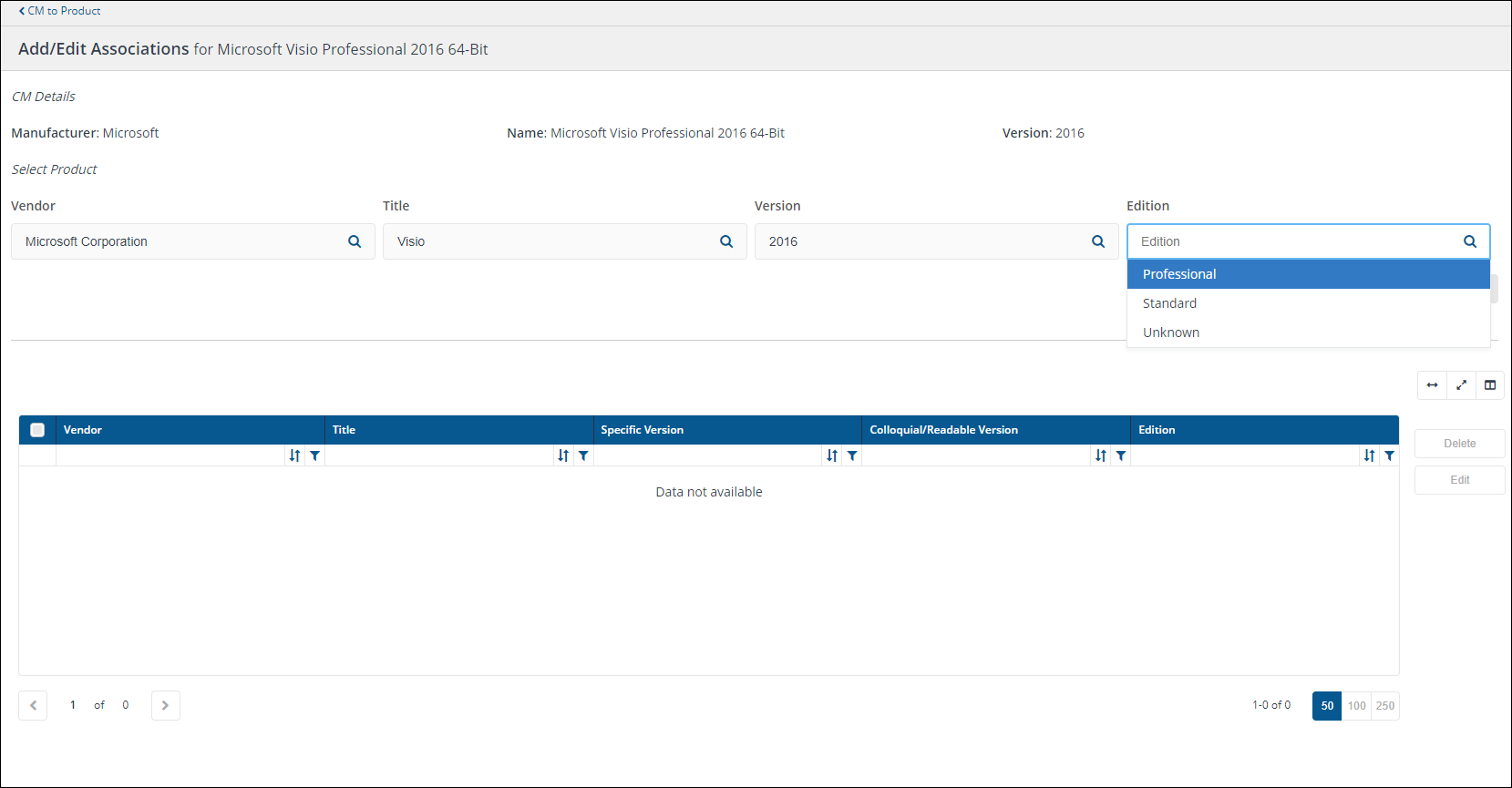Viewport: 1512px width, 788px height.
Task: Filter the Edition column
Action: tap(1389, 455)
